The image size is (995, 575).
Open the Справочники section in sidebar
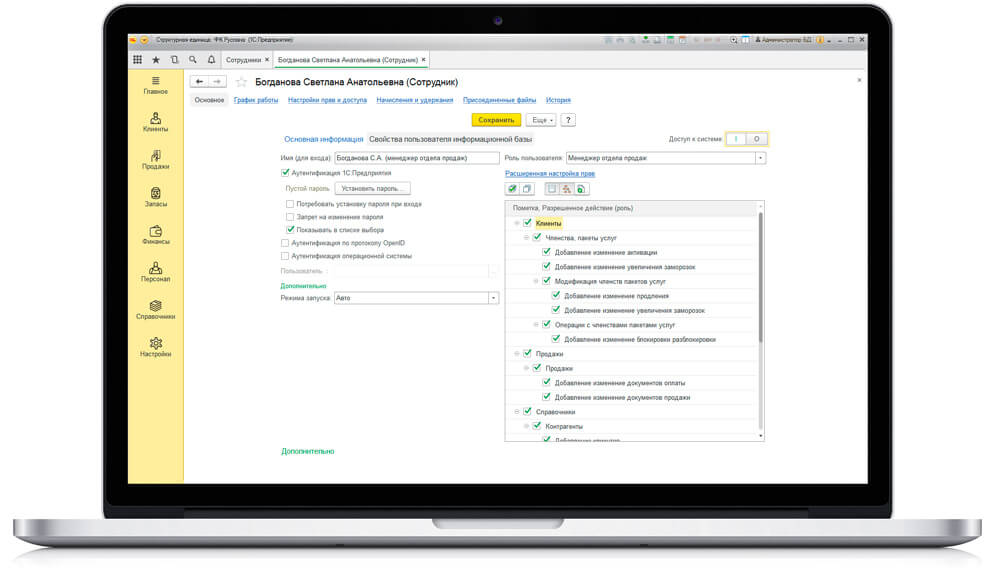(x=155, y=310)
